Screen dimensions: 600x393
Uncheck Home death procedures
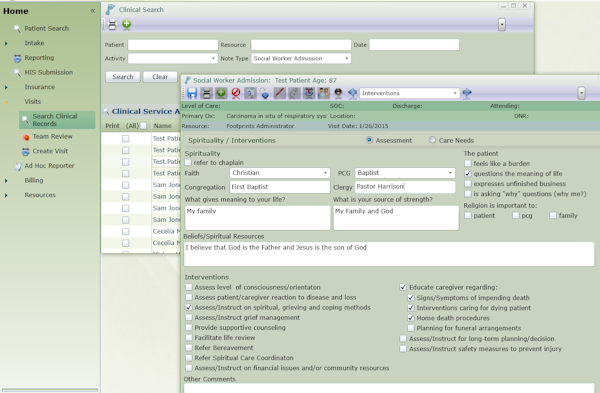point(411,318)
